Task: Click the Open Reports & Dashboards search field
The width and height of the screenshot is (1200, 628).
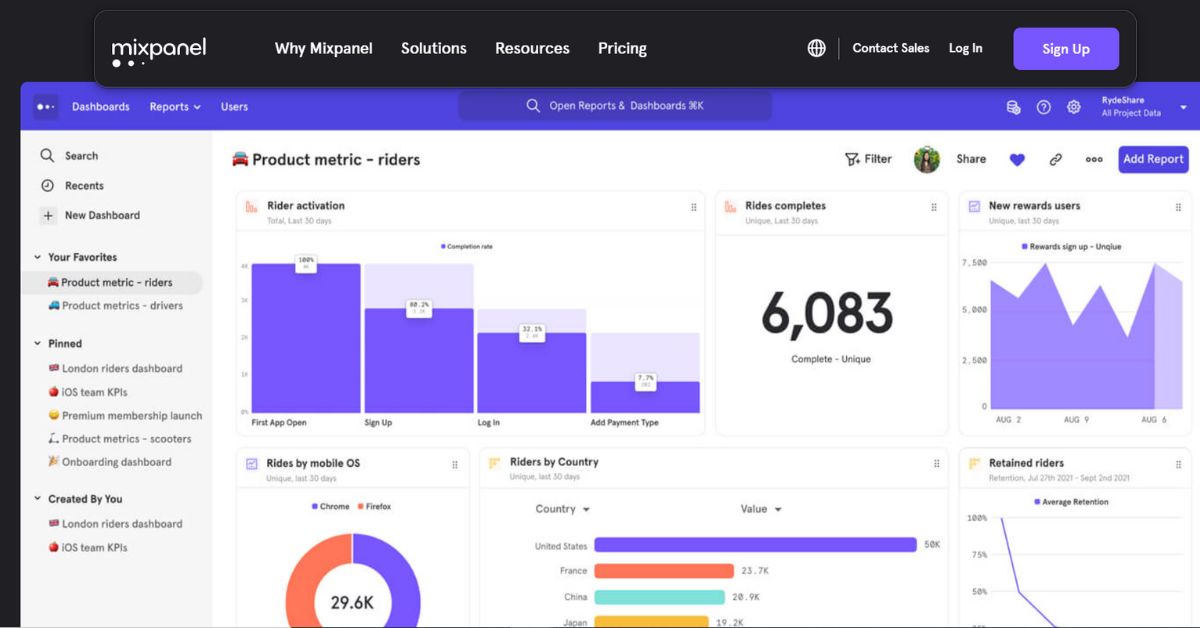Action: [615, 106]
